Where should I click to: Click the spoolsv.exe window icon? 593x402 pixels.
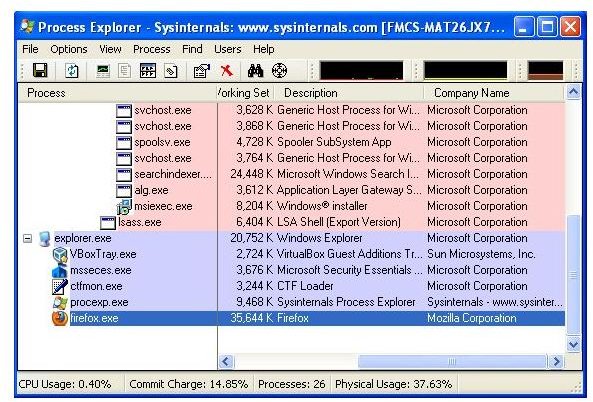click(x=124, y=143)
